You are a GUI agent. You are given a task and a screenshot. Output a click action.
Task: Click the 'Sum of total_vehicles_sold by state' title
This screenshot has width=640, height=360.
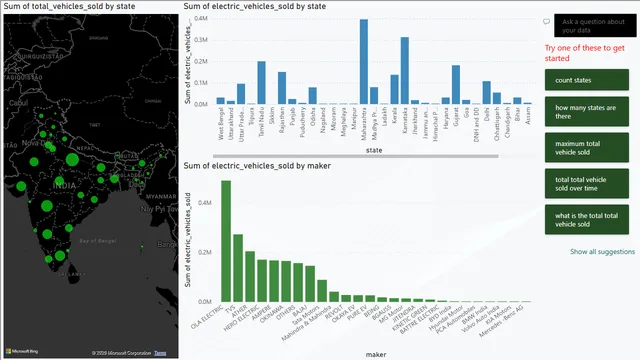(69, 6)
